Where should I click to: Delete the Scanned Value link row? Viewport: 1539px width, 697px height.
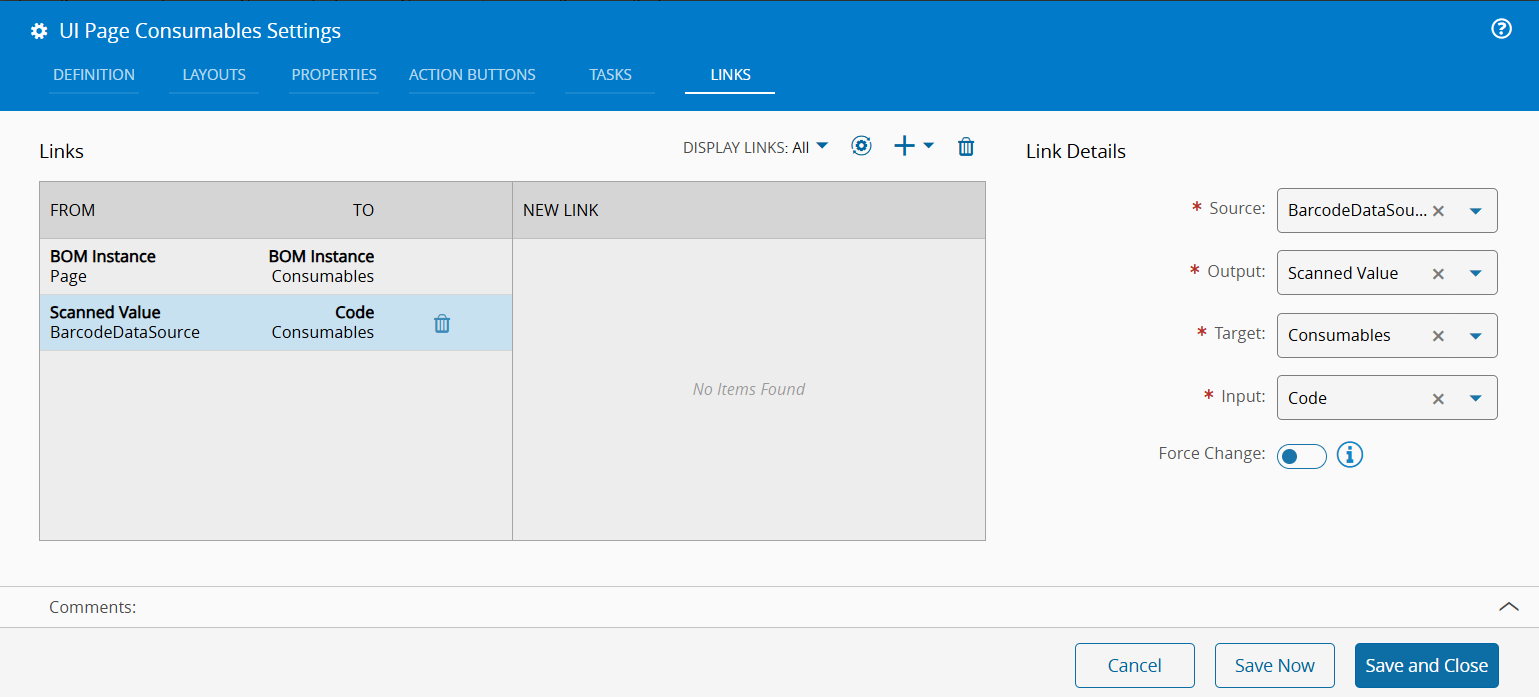(442, 323)
